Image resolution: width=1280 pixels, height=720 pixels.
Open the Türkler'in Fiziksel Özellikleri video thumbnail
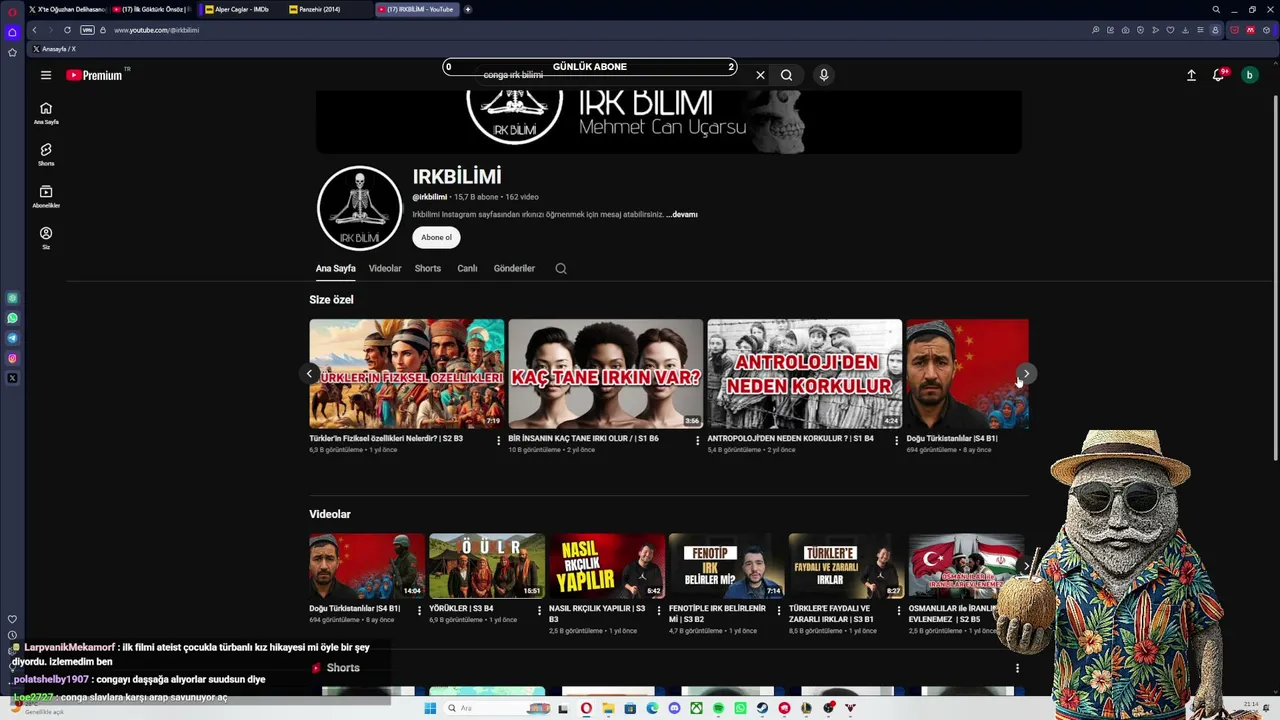coord(407,374)
